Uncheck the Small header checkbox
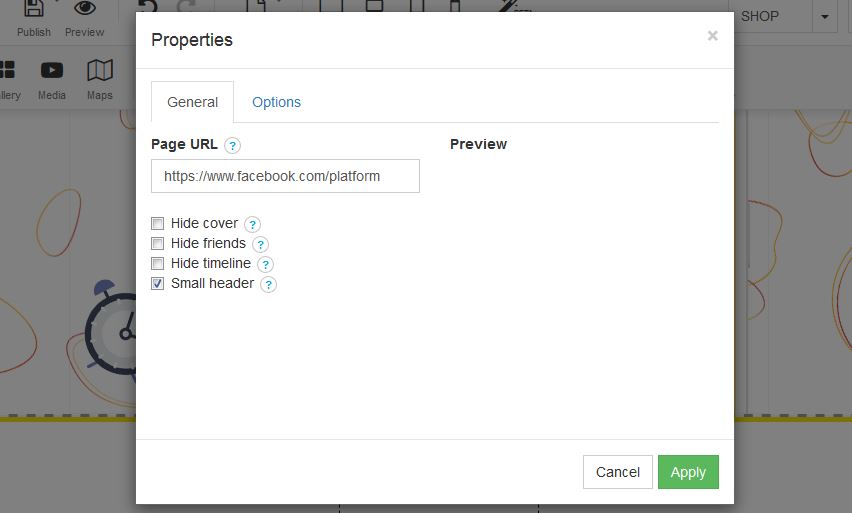 coord(158,284)
